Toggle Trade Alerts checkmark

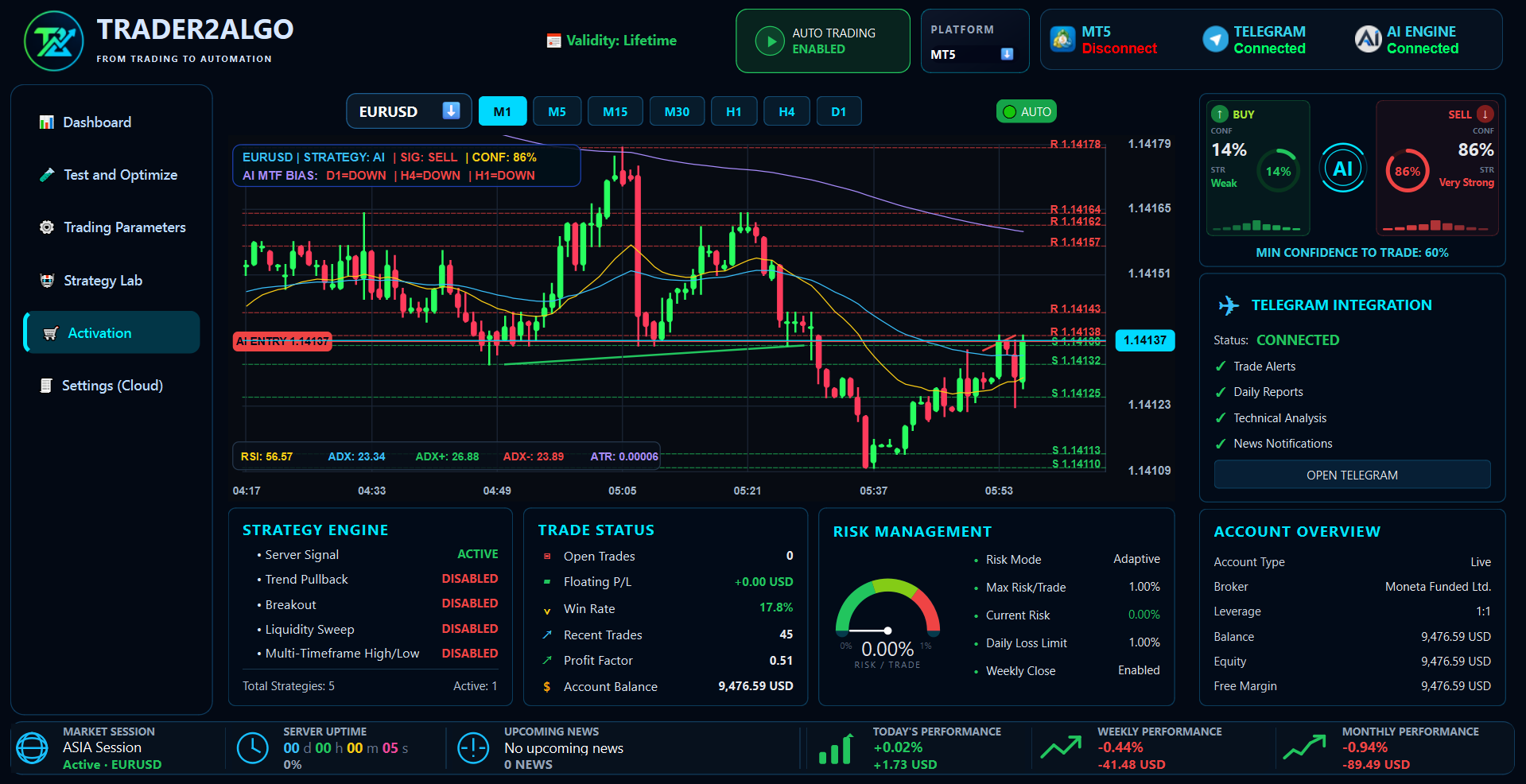(x=1221, y=367)
